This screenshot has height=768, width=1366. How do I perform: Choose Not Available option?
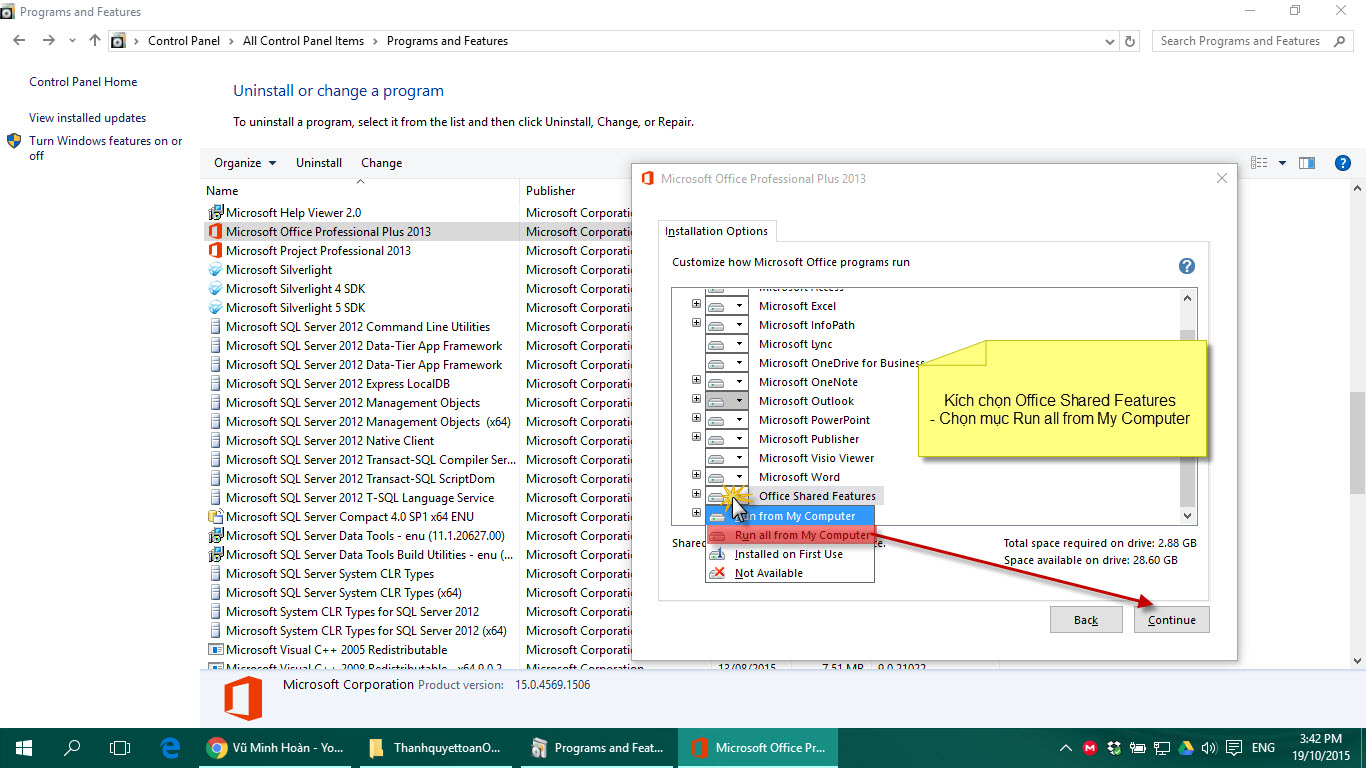click(x=790, y=573)
